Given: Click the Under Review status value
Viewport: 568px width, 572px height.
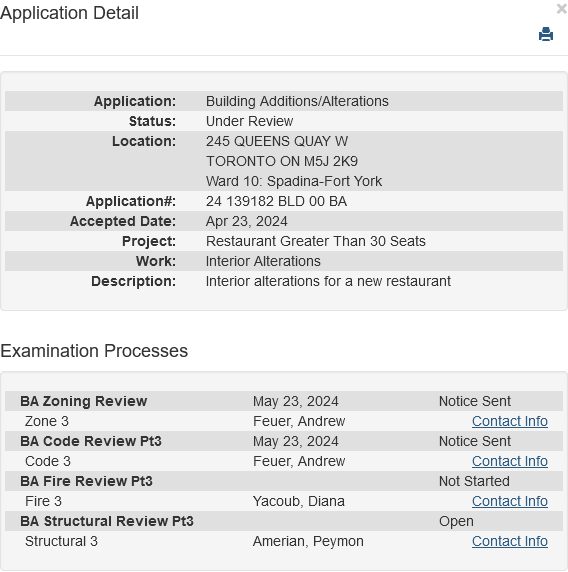Looking at the screenshot, I should [x=249, y=121].
